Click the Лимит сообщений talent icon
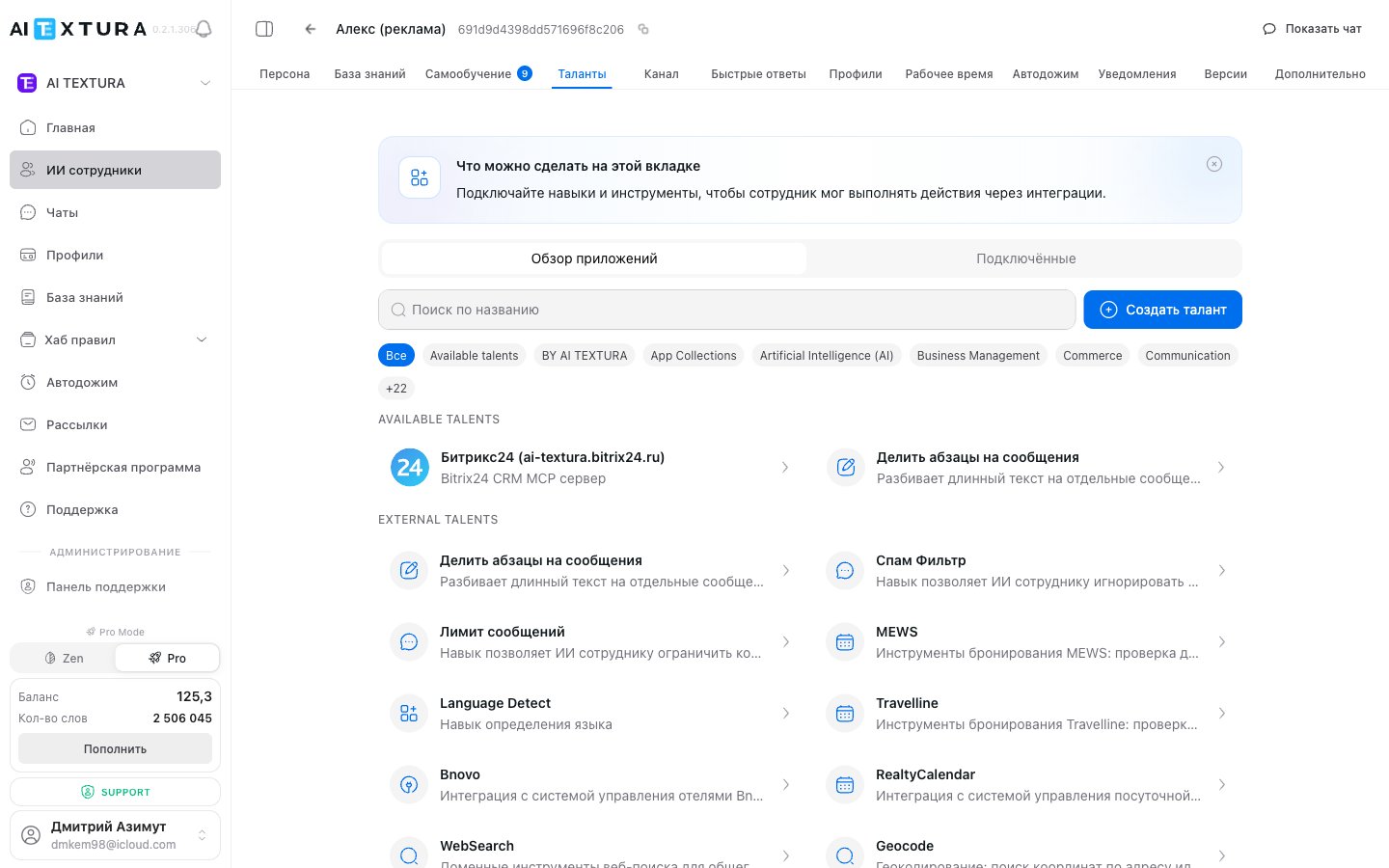The width and height of the screenshot is (1389, 868). tap(409, 642)
